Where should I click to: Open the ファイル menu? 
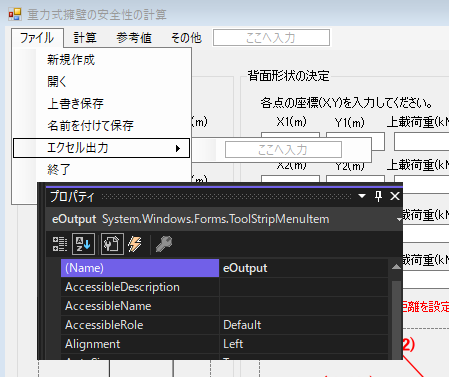click(37, 38)
